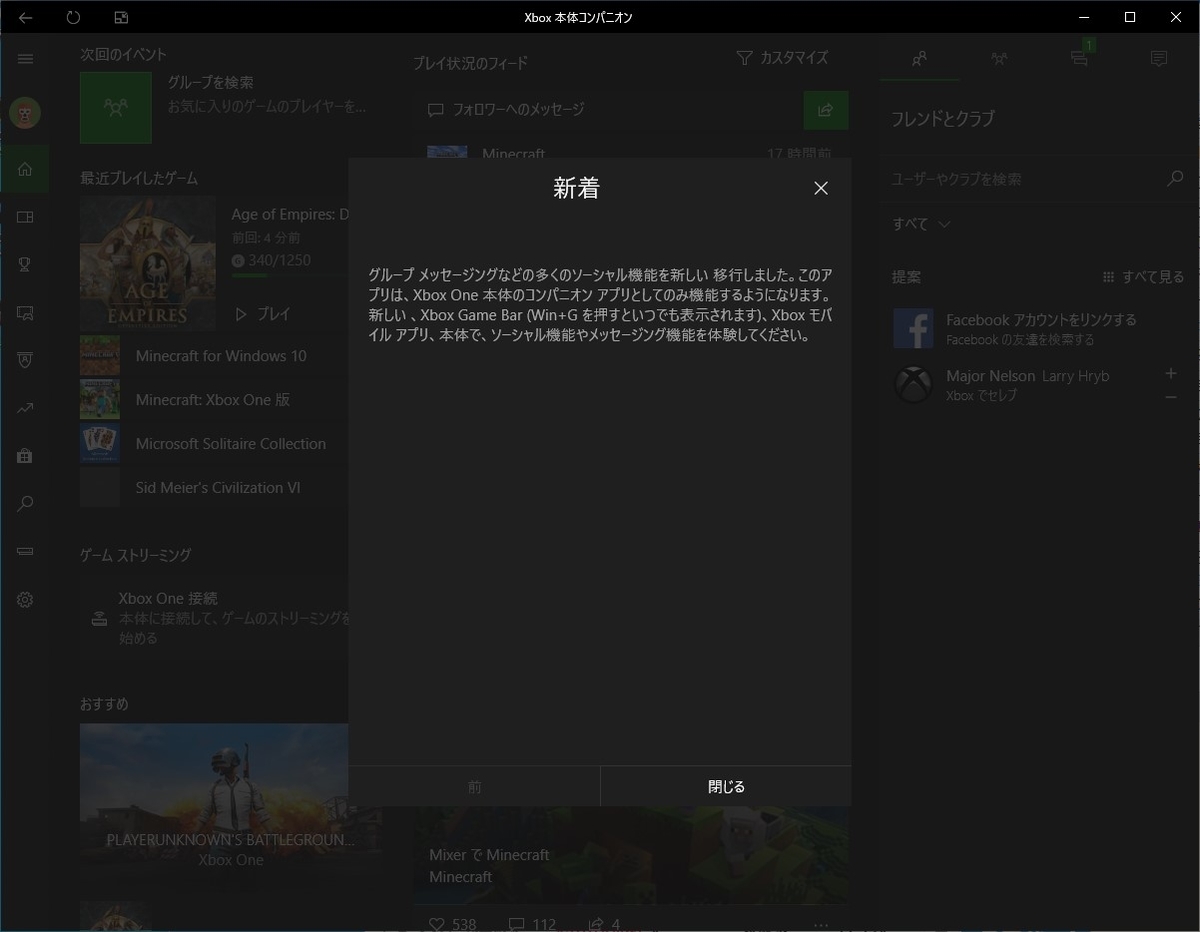Open Captures icon in sidebar
The width and height of the screenshot is (1200, 932).
tap(25, 313)
